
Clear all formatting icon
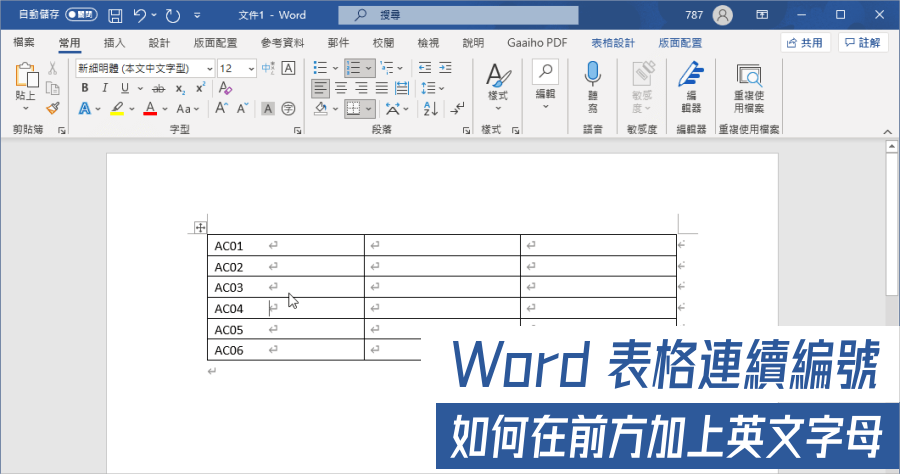pos(225,88)
